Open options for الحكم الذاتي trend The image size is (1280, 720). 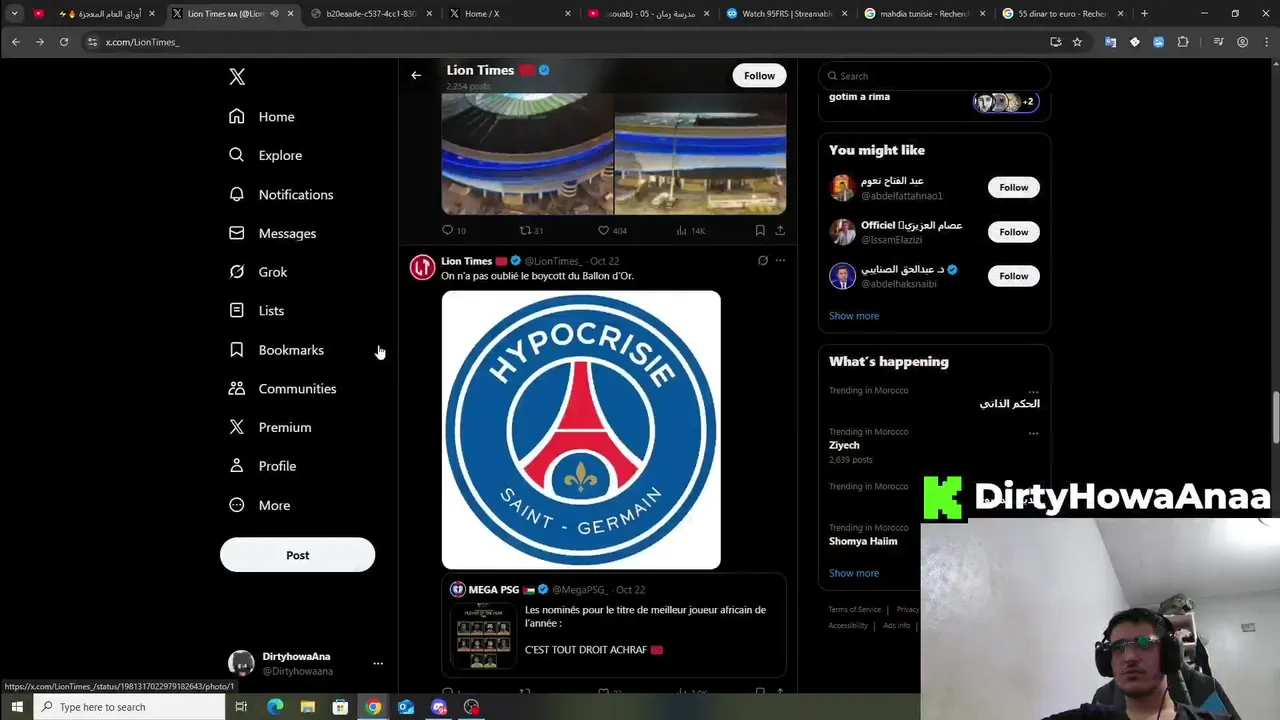pyautogui.click(x=1033, y=390)
